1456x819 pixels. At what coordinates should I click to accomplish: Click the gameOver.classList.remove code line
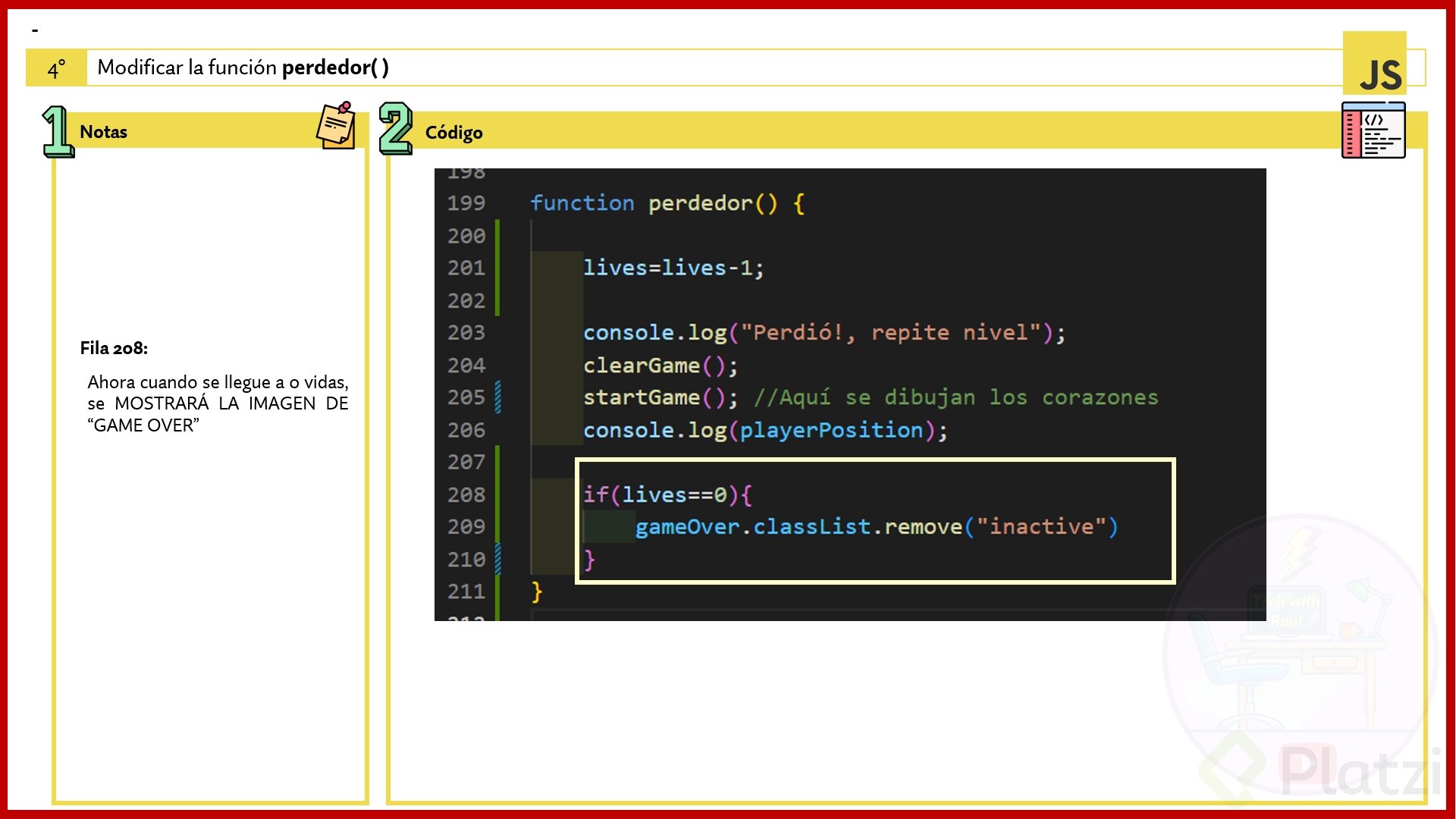coord(876,527)
